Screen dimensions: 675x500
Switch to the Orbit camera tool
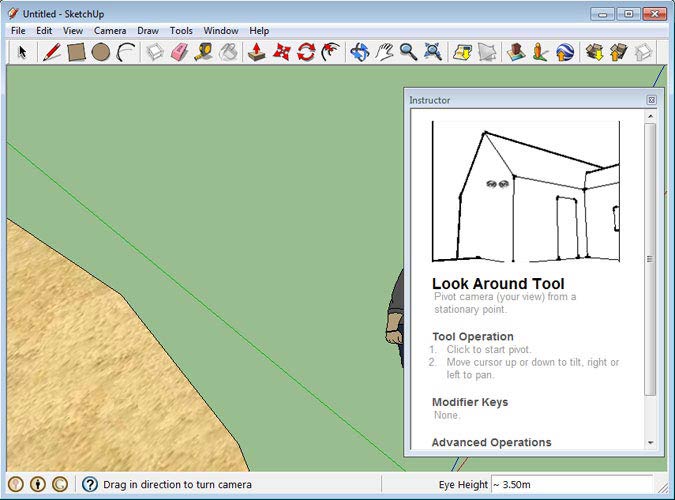pos(360,51)
